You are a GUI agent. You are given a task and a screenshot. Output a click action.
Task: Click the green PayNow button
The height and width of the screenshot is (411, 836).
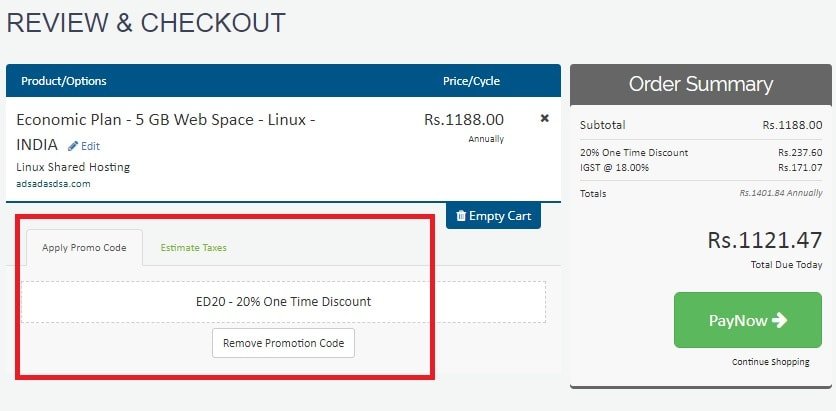tap(747, 320)
